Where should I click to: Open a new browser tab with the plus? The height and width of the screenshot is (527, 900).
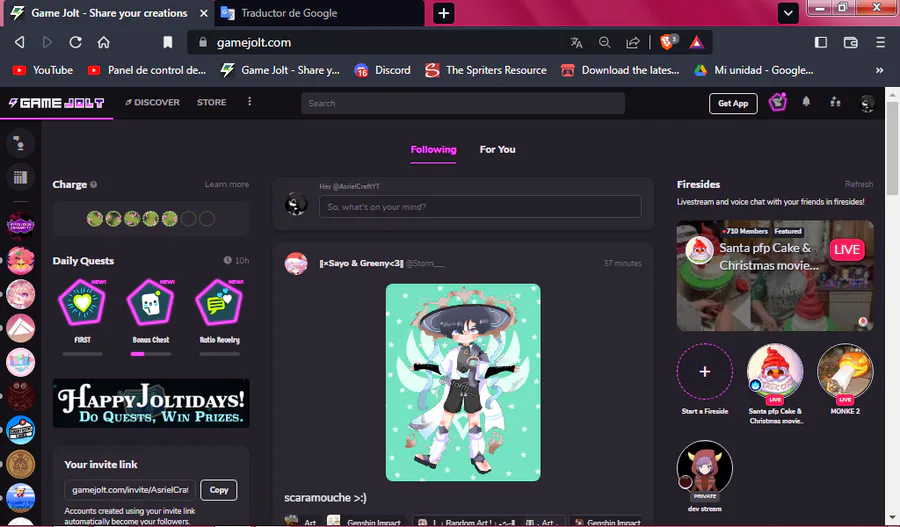[x=444, y=13]
